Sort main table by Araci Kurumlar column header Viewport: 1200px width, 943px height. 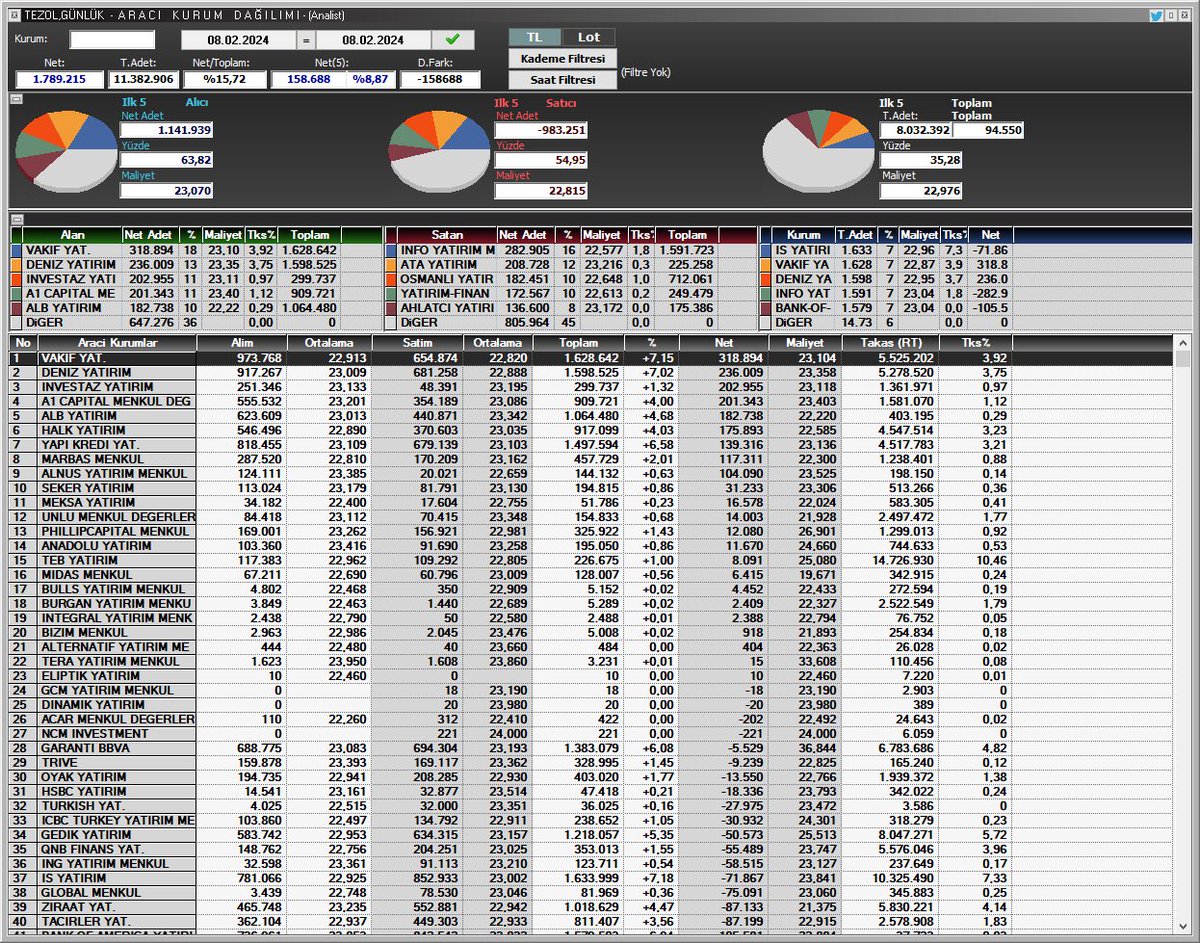point(117,343)
